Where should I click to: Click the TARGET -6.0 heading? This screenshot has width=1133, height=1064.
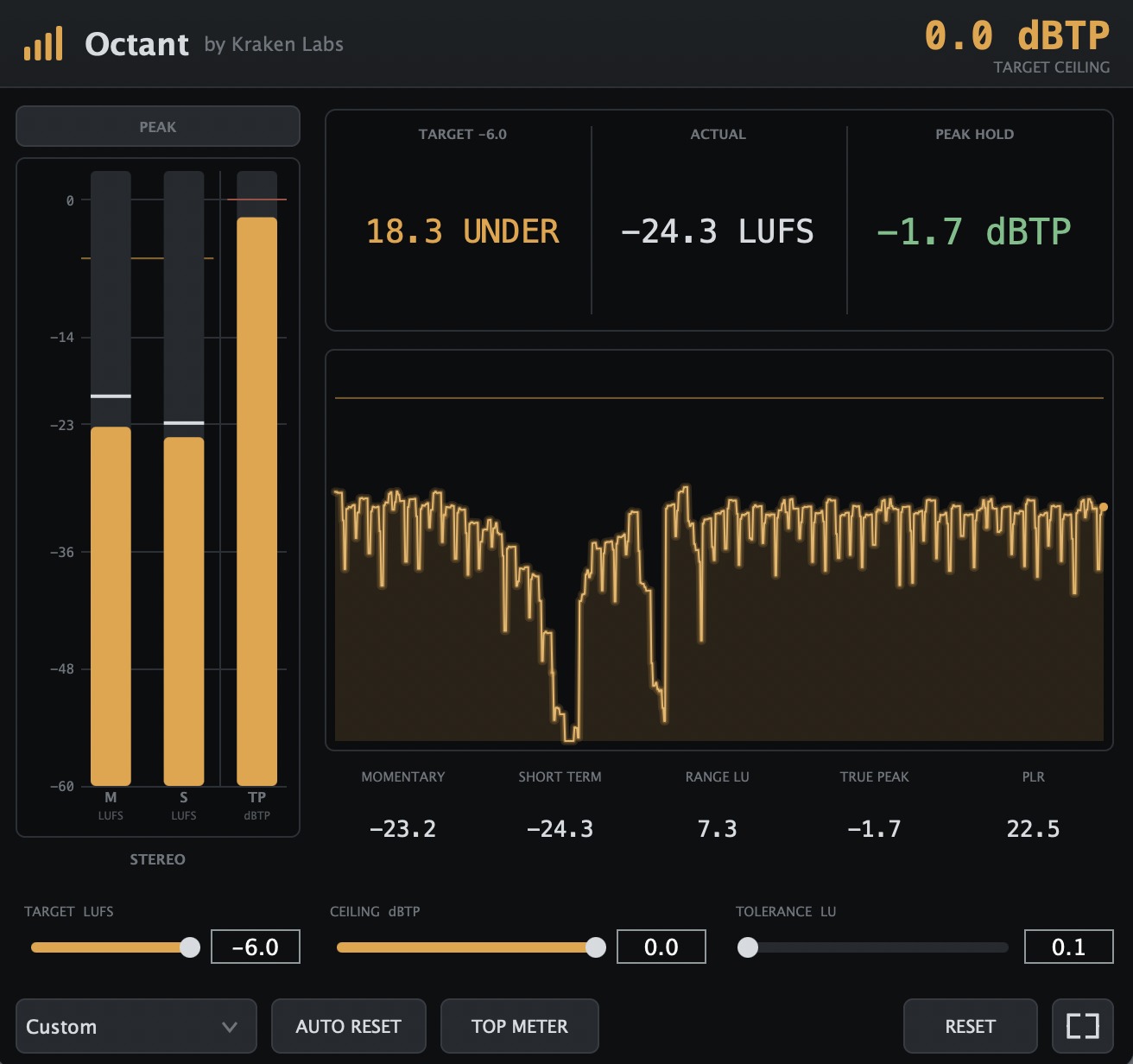(x=463, y=134)
